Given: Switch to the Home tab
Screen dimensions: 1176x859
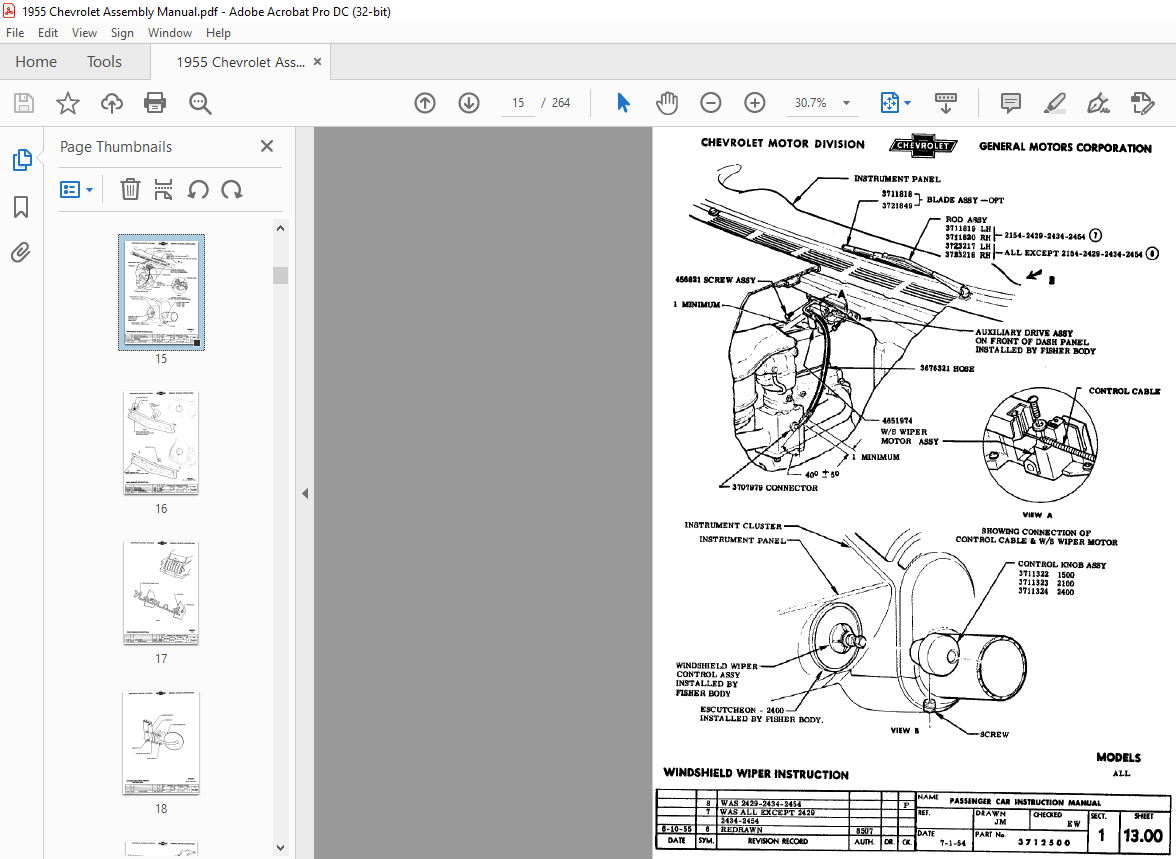Looking at the screenshot, I should (x=36, y=62).
